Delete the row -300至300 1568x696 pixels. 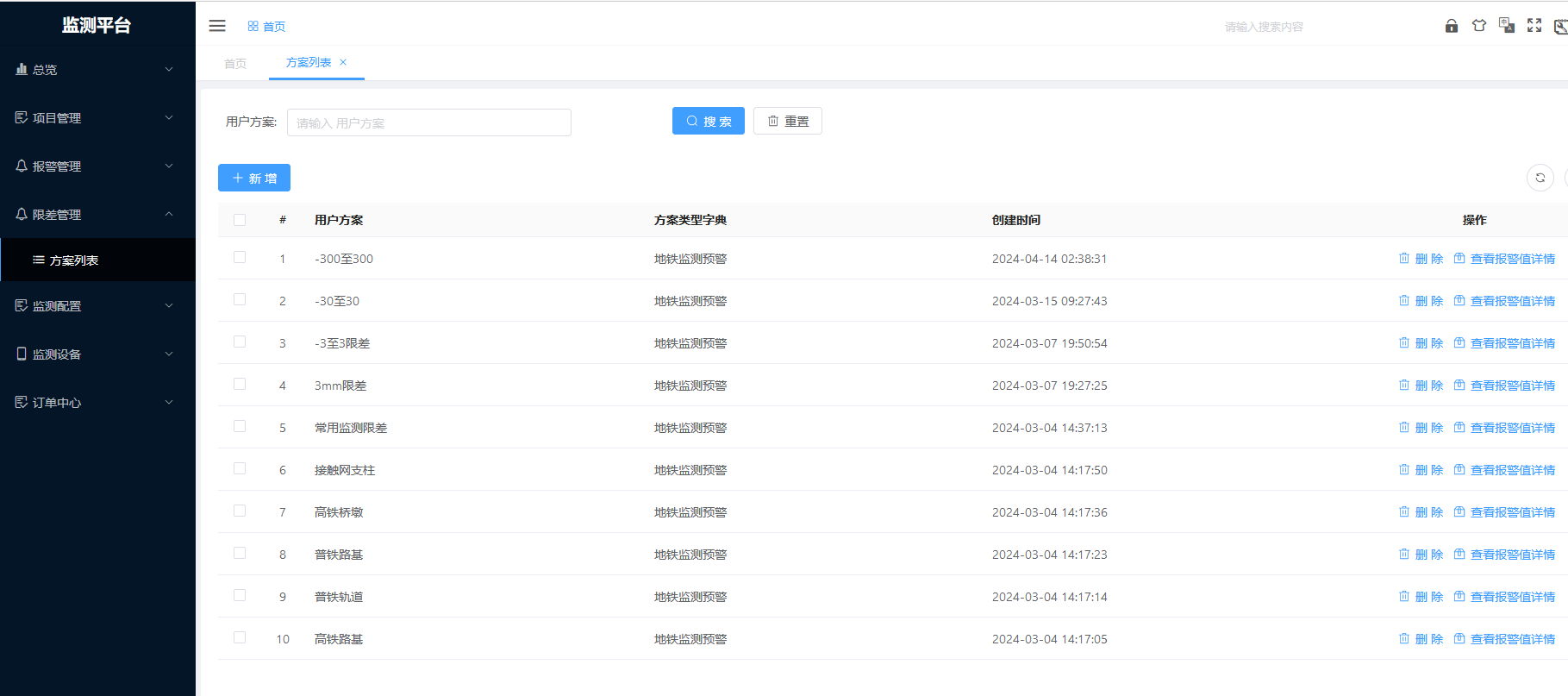coord(1421,259)
